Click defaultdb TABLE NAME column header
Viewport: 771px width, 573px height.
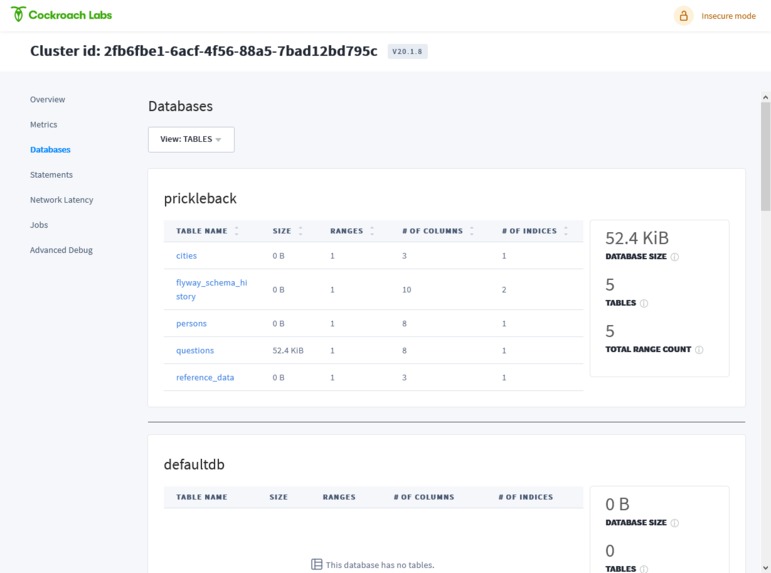pos(202,497)
